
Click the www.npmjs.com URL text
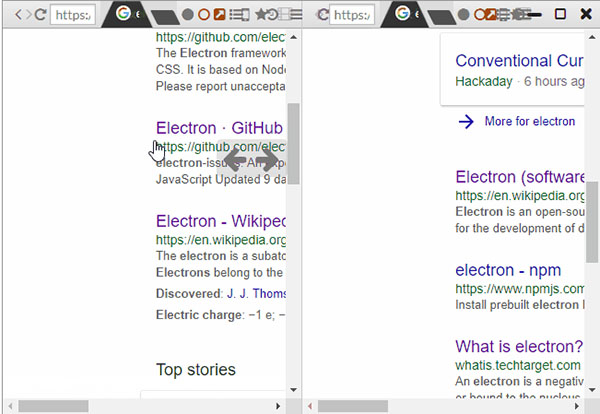click(x=520, y=289)
